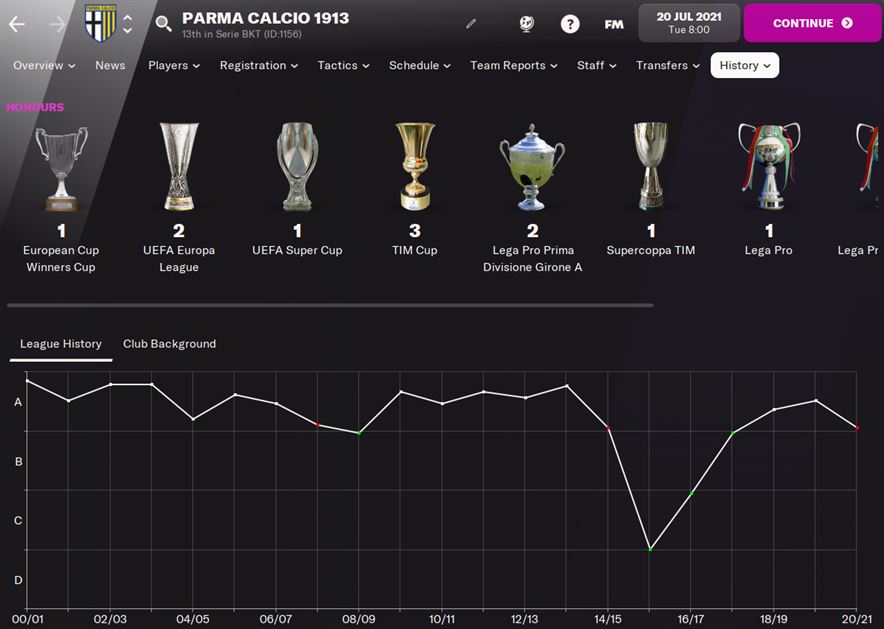Click the forward navigation arrow
Image resolution: width=884 pixels, height=629 pixels.
click(x=57, y=24)
